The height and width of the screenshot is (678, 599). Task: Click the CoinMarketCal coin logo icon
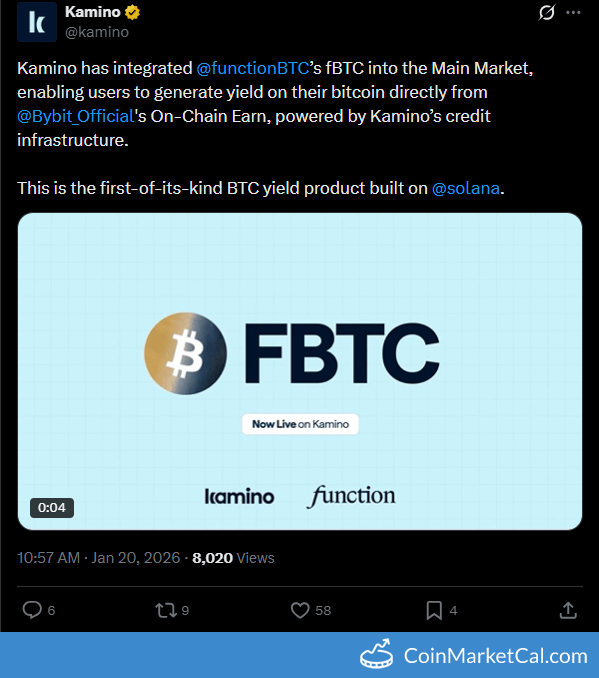(x=377, y=654)
